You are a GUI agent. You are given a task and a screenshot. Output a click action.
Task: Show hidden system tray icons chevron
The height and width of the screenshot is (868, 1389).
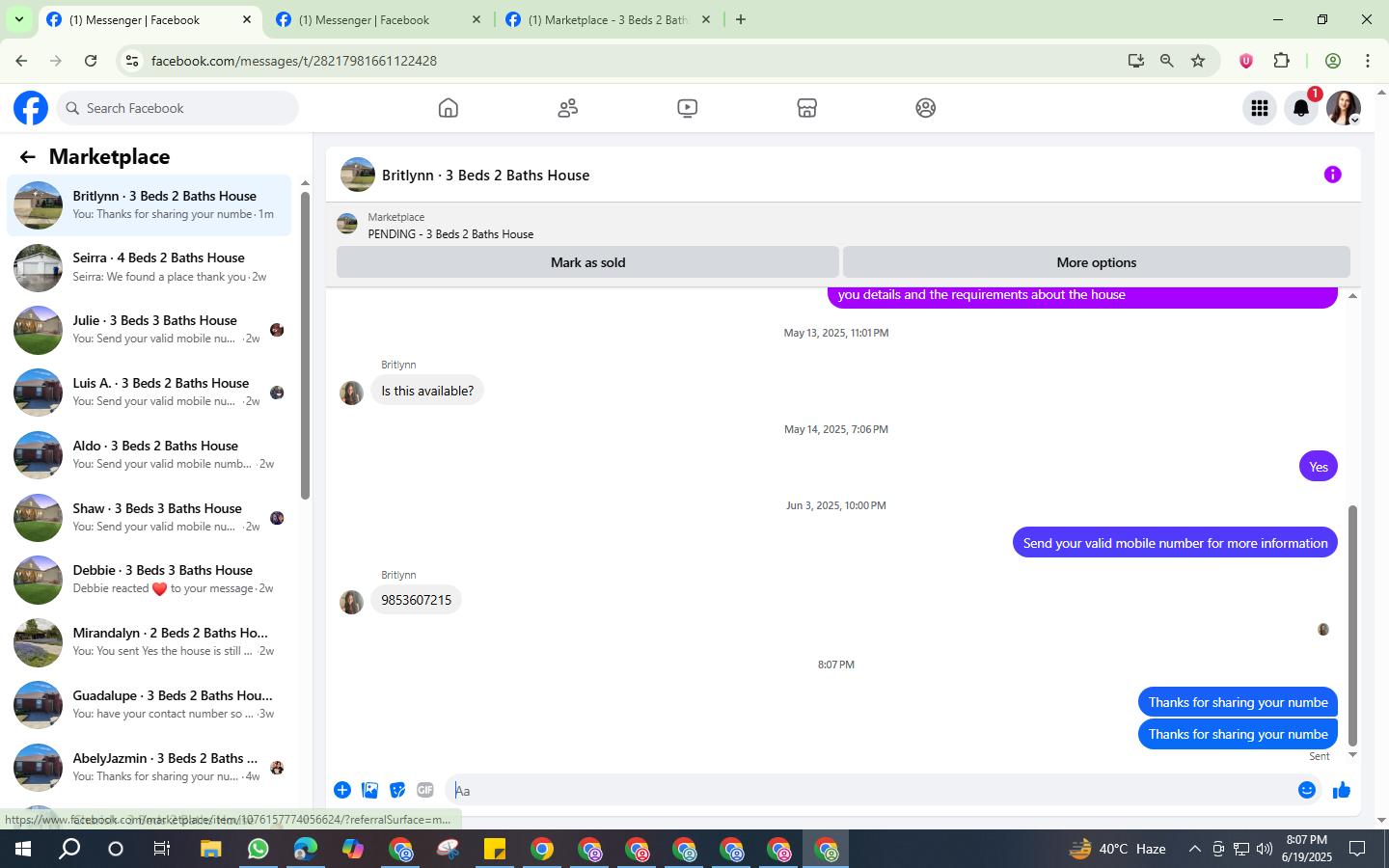point(1194,849)
